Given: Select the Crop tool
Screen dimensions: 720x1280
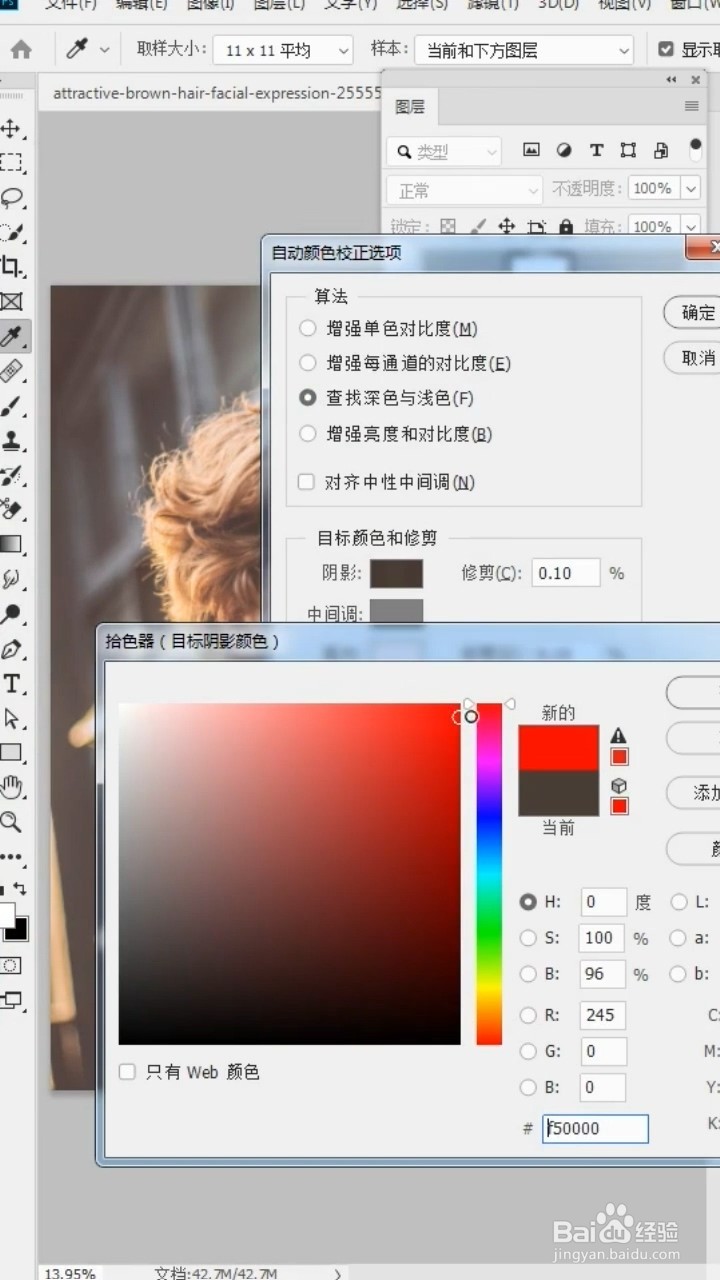Looking at the screenshot, I should [x=12, y=266].
